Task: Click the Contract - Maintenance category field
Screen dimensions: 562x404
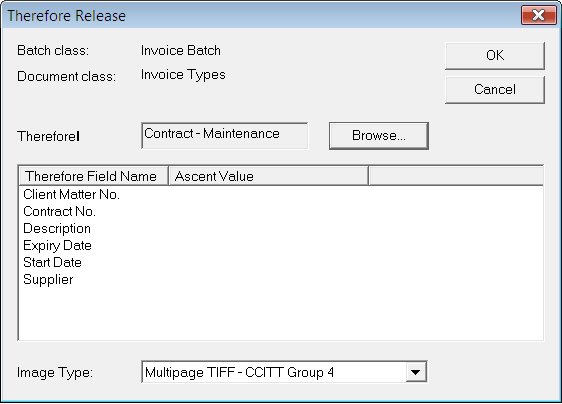Action: click(x=225, y=136)
